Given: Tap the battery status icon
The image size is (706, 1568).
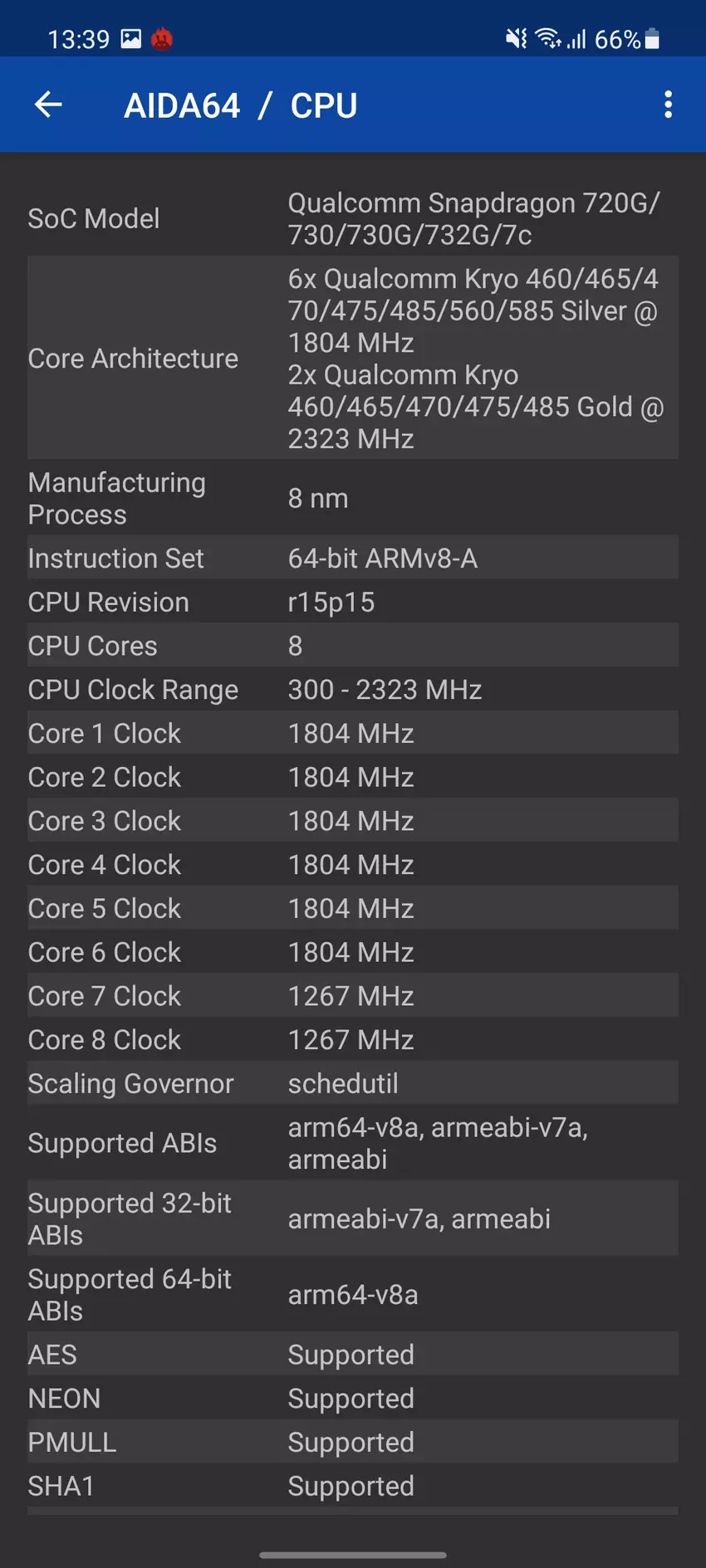Looking at the screenshot, I should coord(652,39).
